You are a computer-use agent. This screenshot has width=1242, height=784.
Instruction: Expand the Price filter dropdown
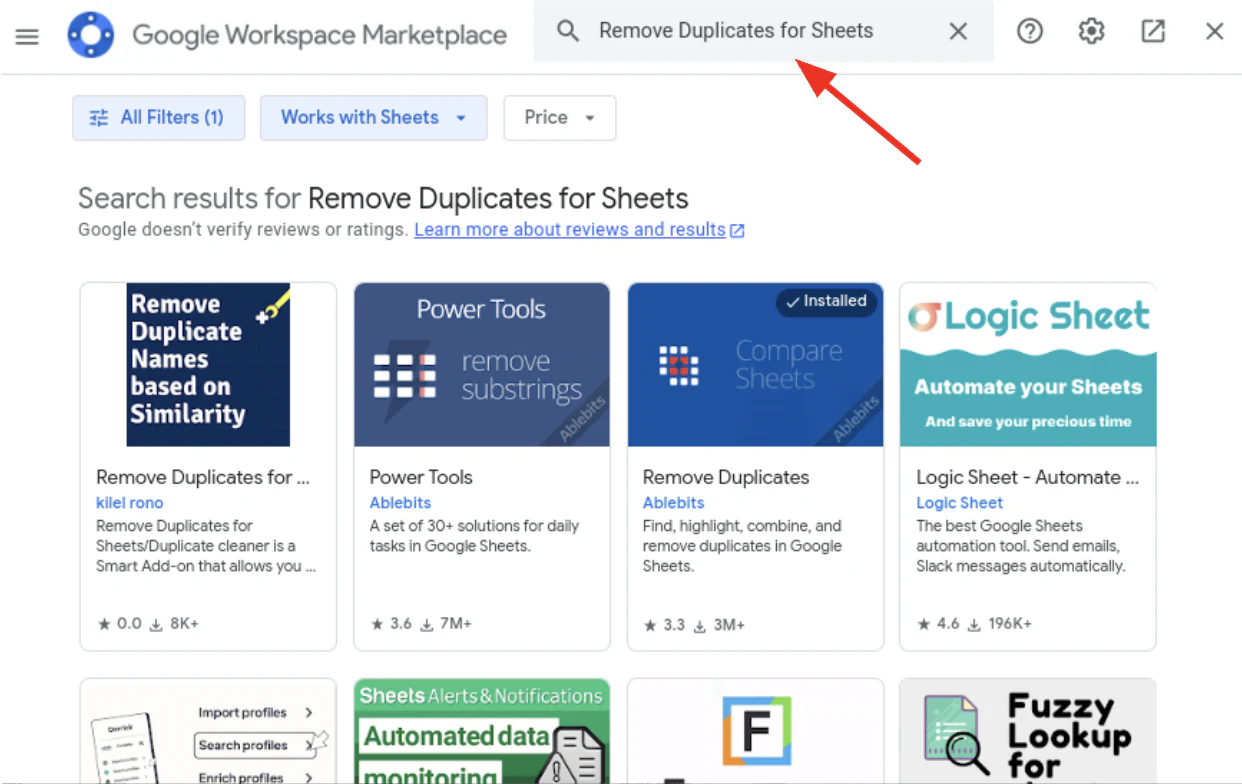coord(560,118)
